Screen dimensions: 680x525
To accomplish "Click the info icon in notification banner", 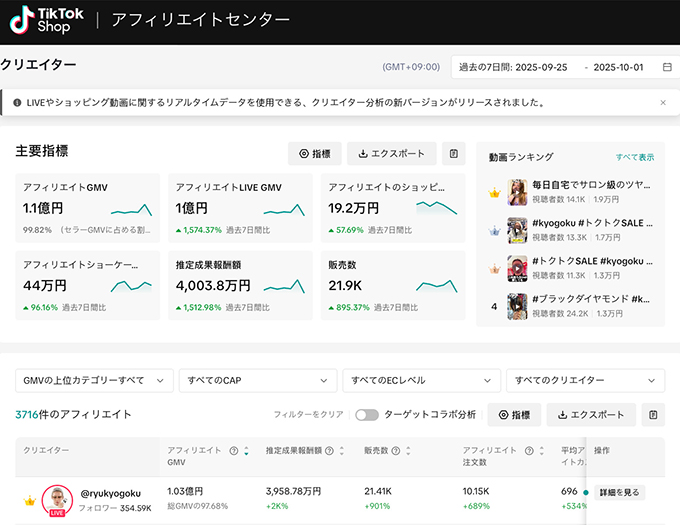I will (x=16, y=102).
